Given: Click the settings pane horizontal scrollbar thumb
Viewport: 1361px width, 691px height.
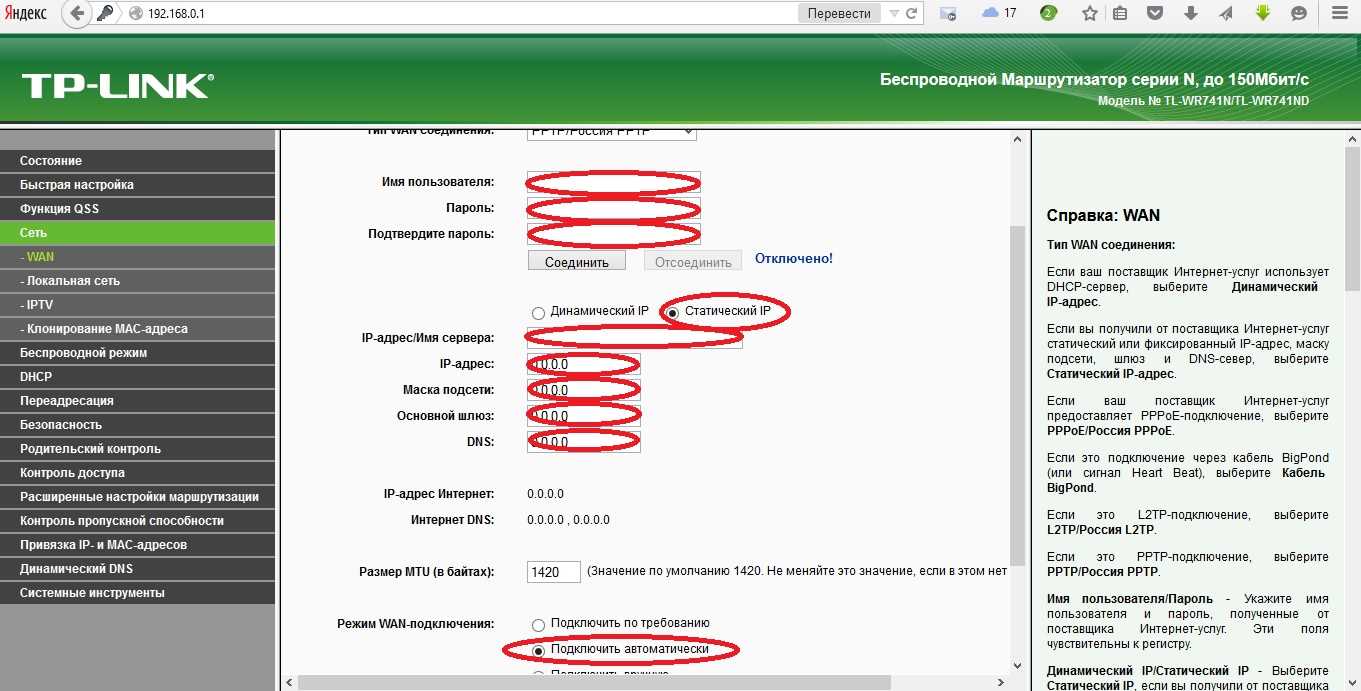Looking at the screenshot, I should [593, 682].
